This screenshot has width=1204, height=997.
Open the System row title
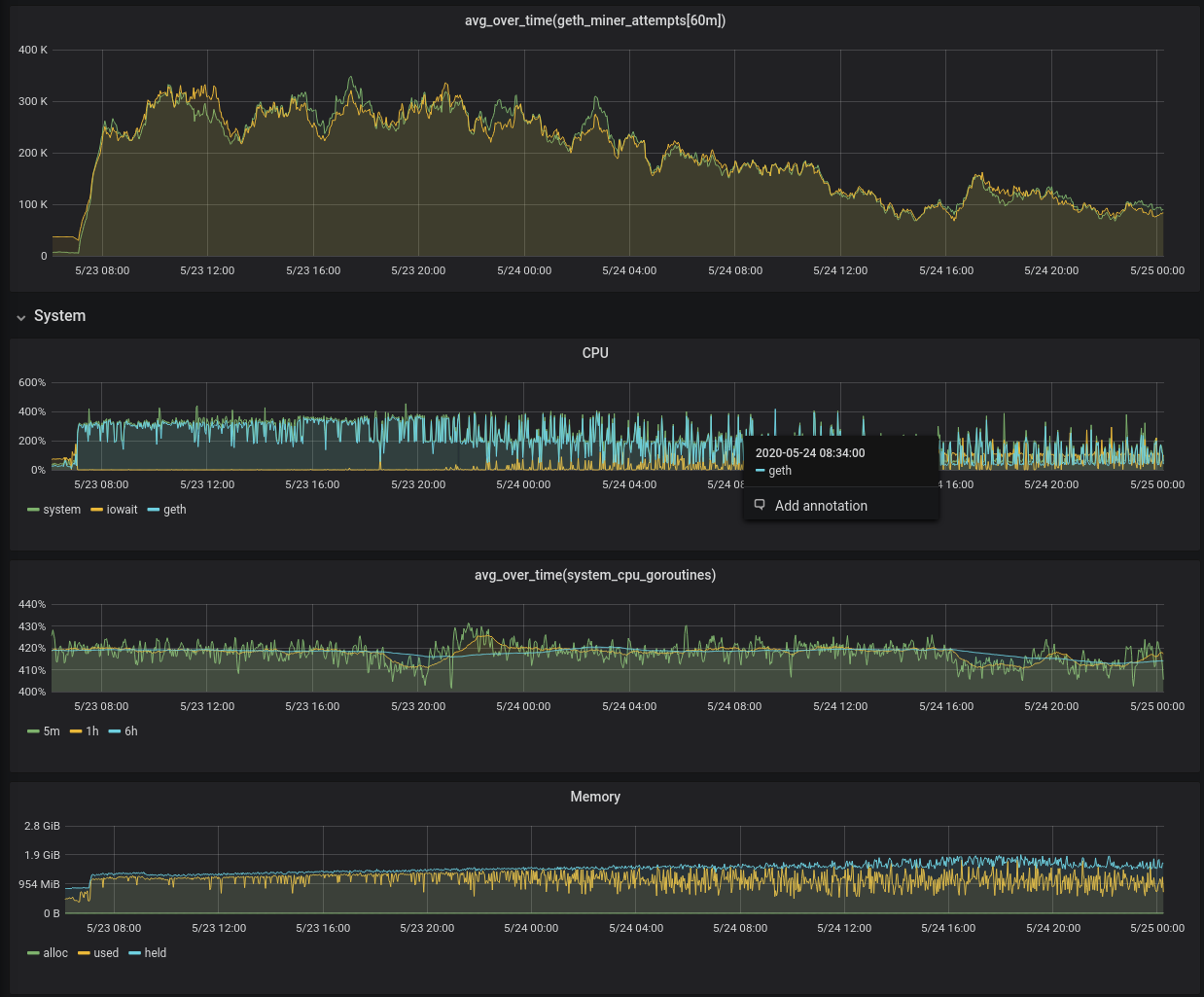click(59, 316)
